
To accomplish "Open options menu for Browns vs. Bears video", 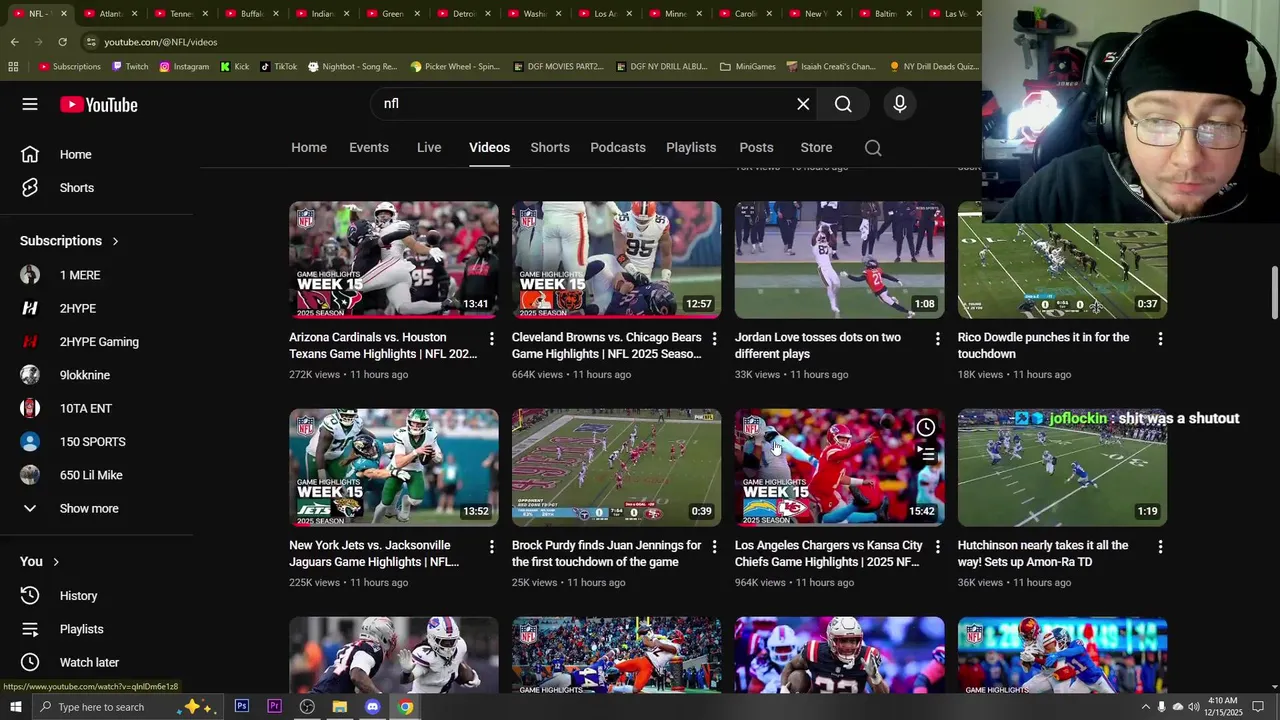I will pos(714,339).
